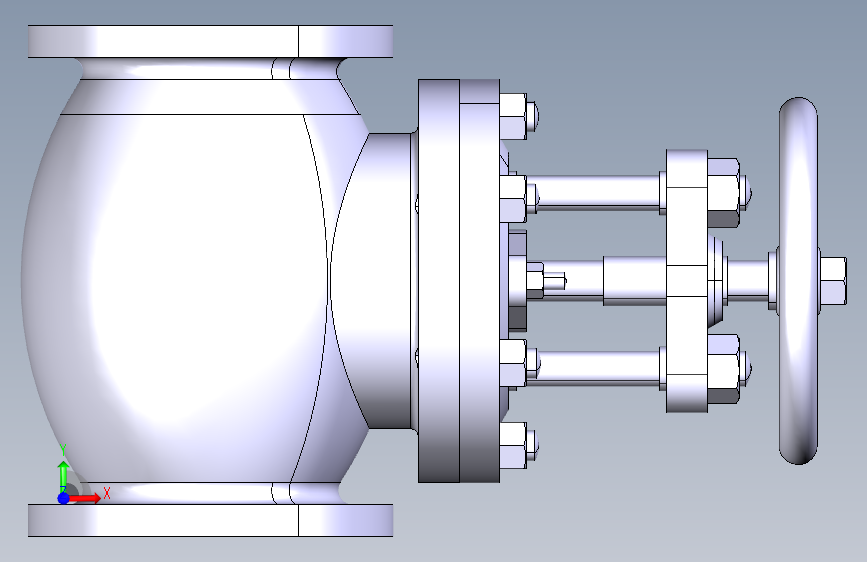The width and height of the screenshot is (867, 562).
Task: Click the green Y axis arrow of triad
Action: click(64, 475)
